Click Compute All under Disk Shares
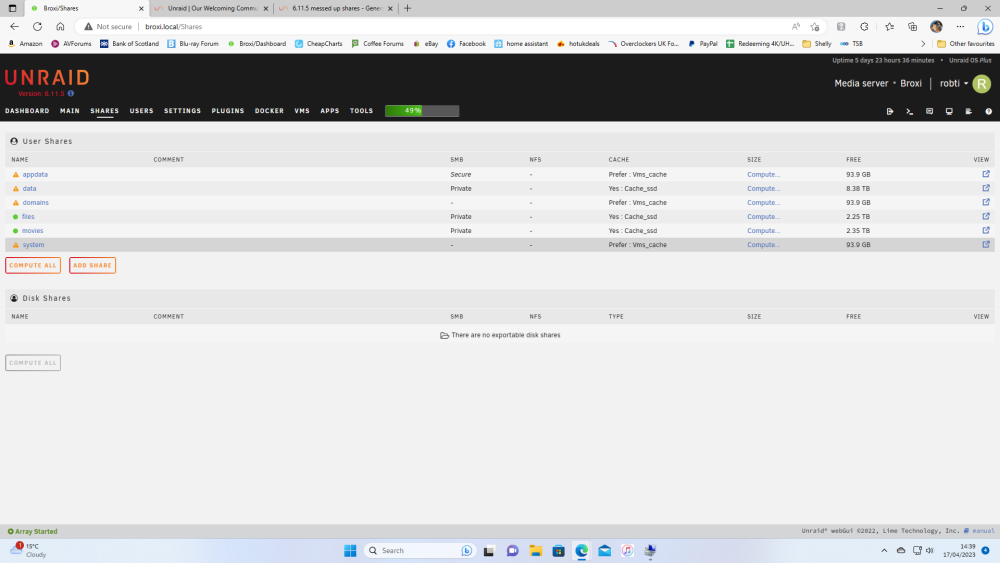The image size is (1000, 563). pyautogui.click(x=33, y=363)
